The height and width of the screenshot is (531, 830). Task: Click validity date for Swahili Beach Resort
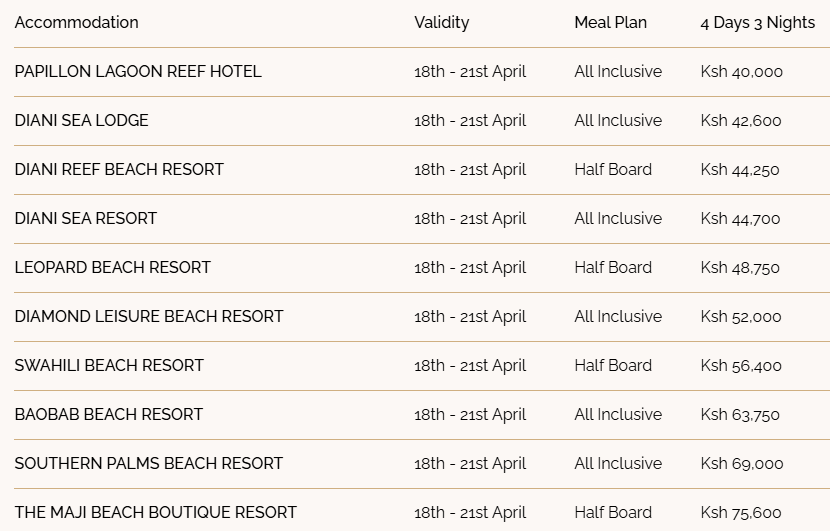coord(470,365)
